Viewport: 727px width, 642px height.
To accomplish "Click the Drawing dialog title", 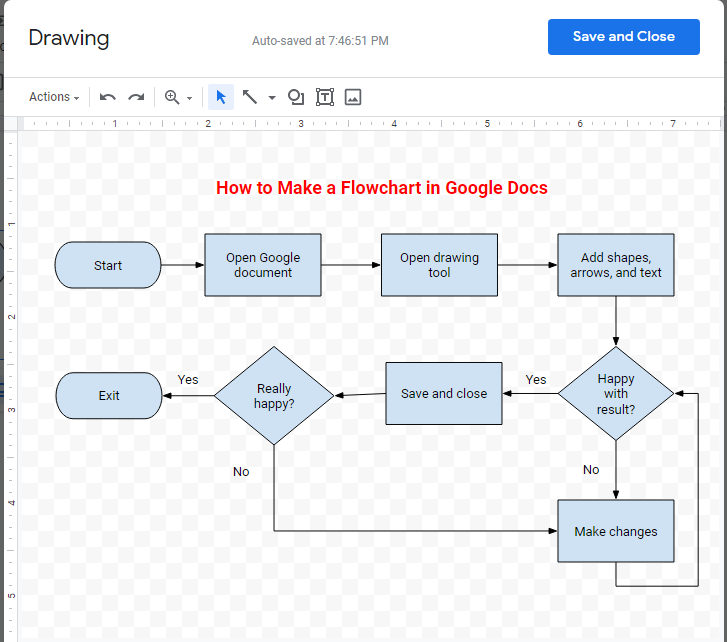I will pyautogui.click(x=69, y=38).
